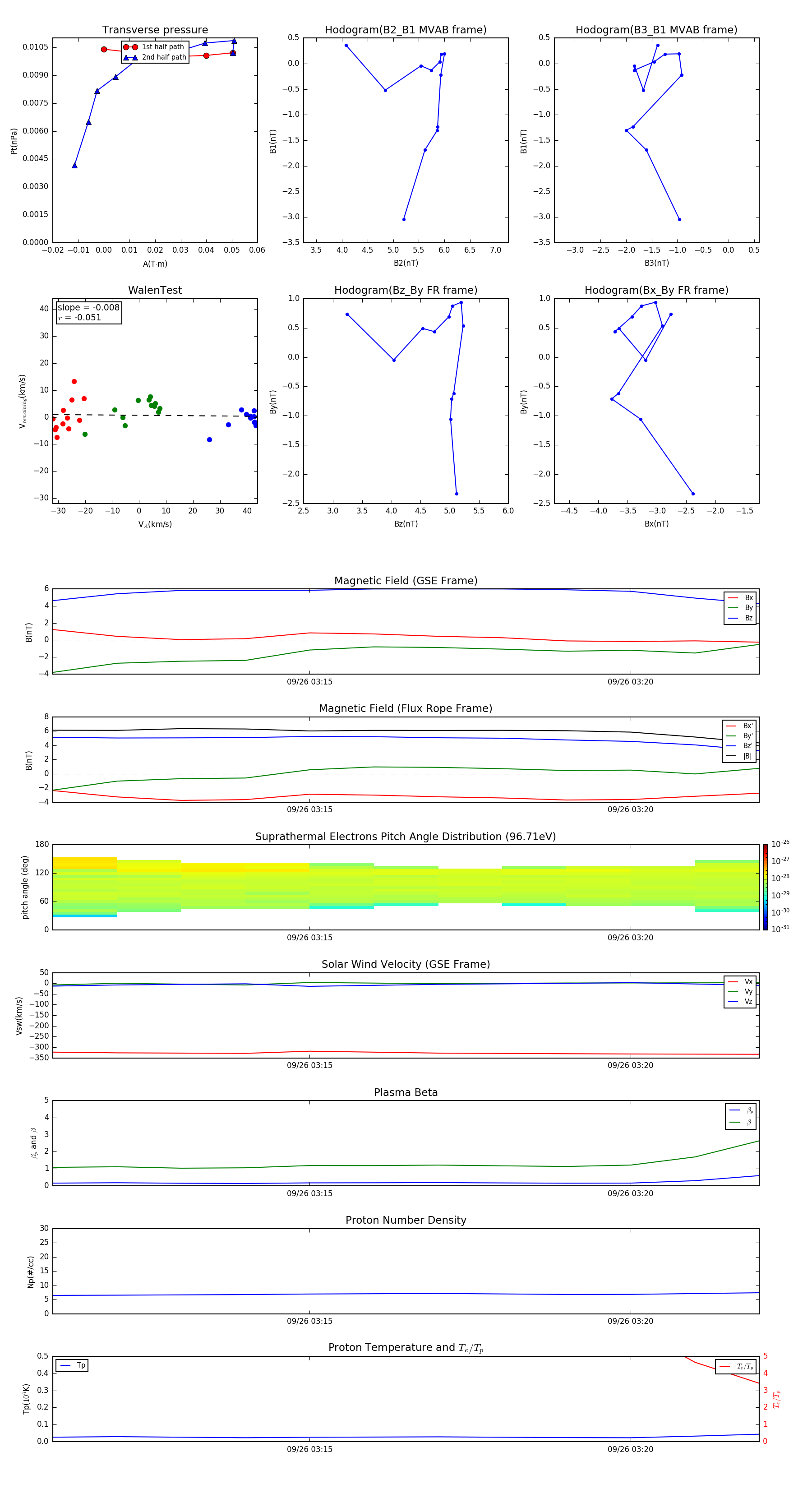Screen dimensions: 812x1489
Task: Select the 'Hodogram(B2_B1 MVAB frame)' title
Action: 406,30
